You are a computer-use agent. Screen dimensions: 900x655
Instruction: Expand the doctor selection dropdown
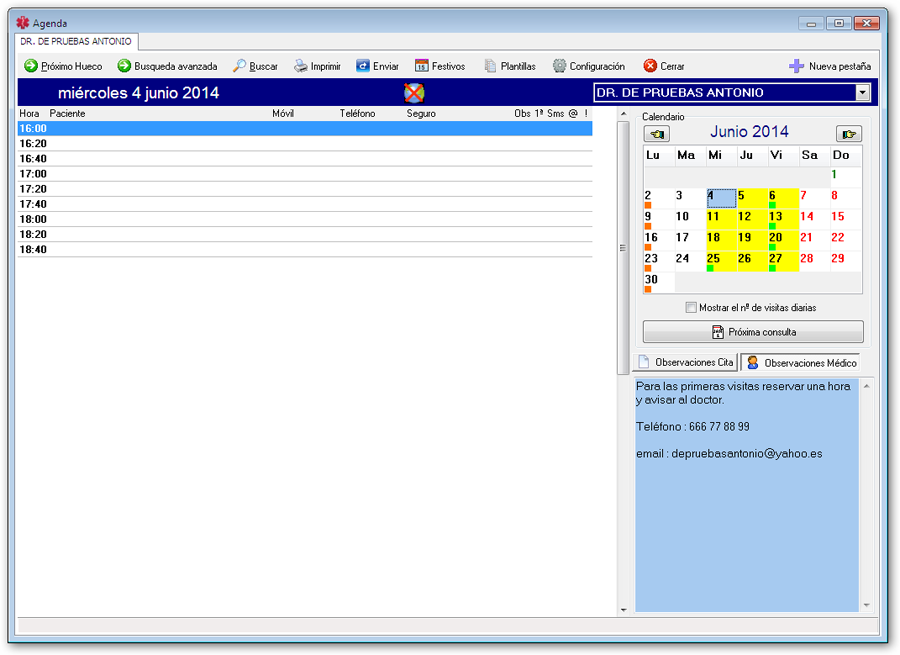pyautogui.click(x=863, y=93)
